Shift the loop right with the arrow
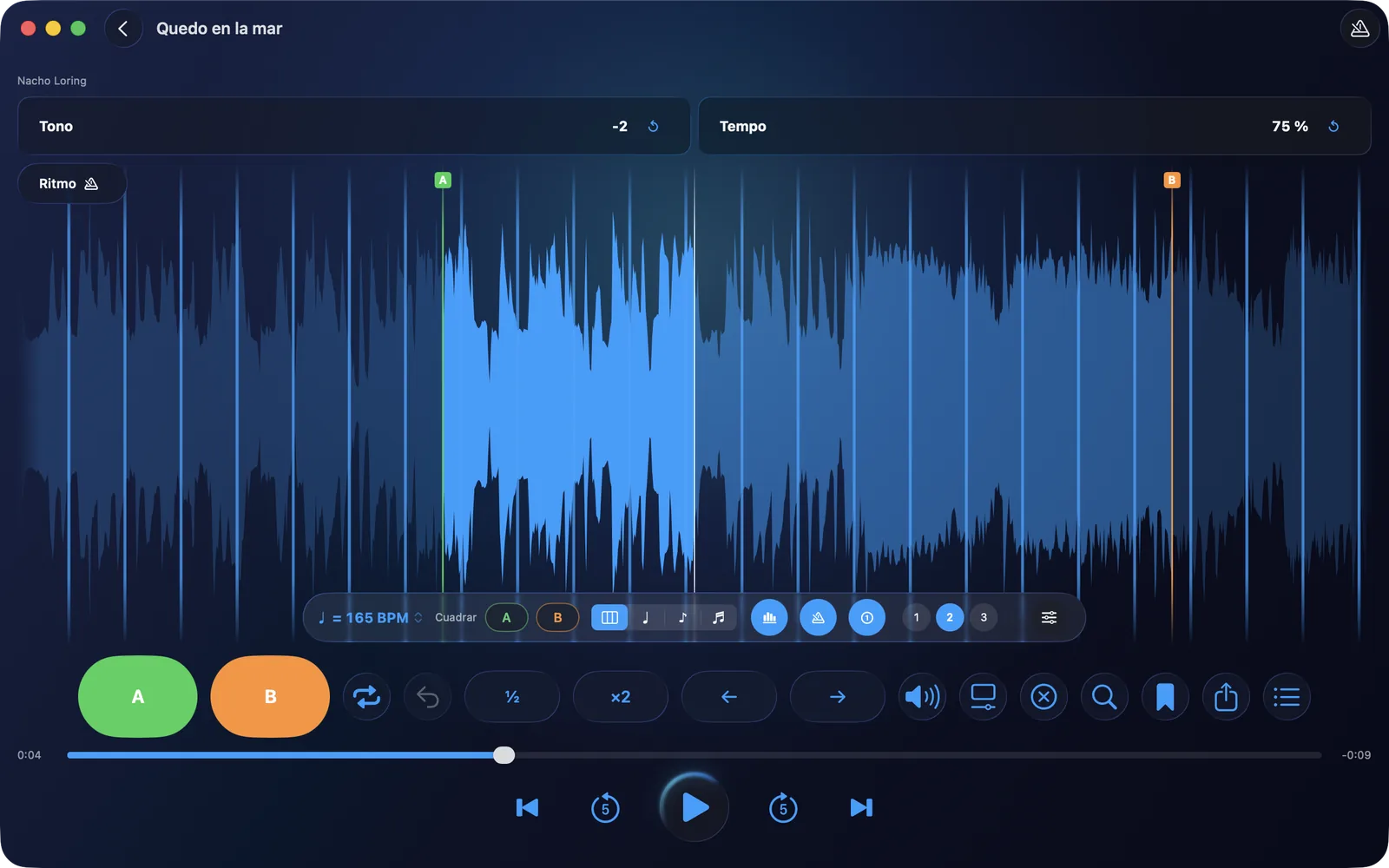The height and width of the screenshot is (868, 1389). 838,697
